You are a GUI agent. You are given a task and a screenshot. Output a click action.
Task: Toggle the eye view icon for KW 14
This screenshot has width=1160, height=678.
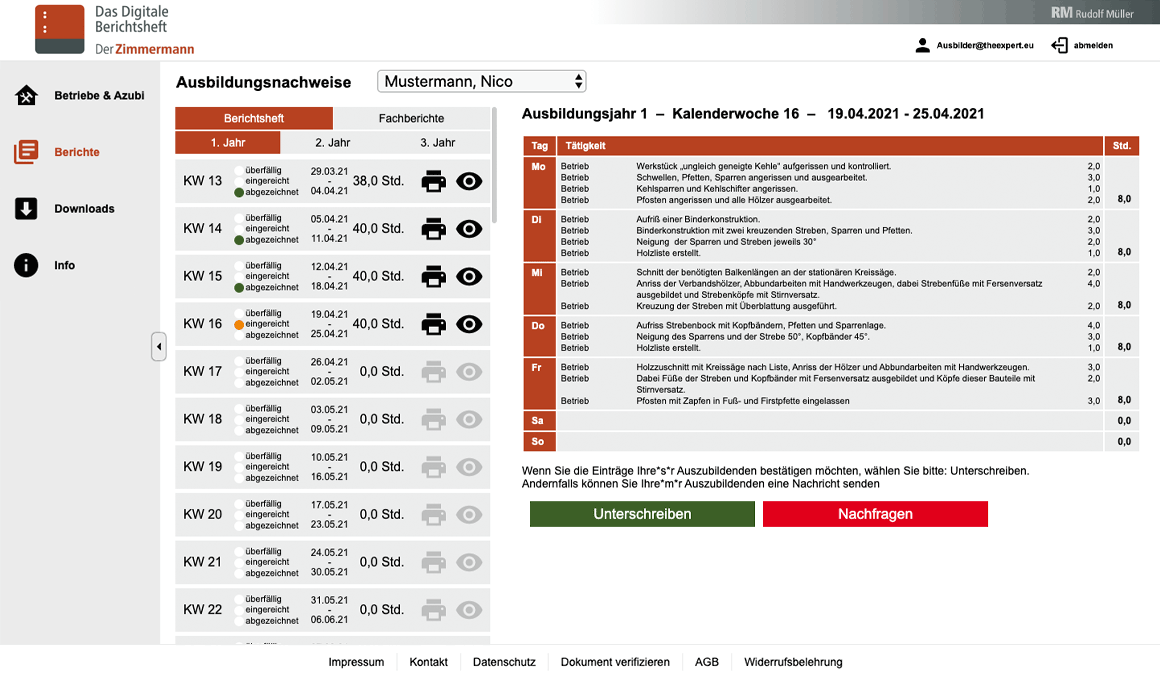469,228
